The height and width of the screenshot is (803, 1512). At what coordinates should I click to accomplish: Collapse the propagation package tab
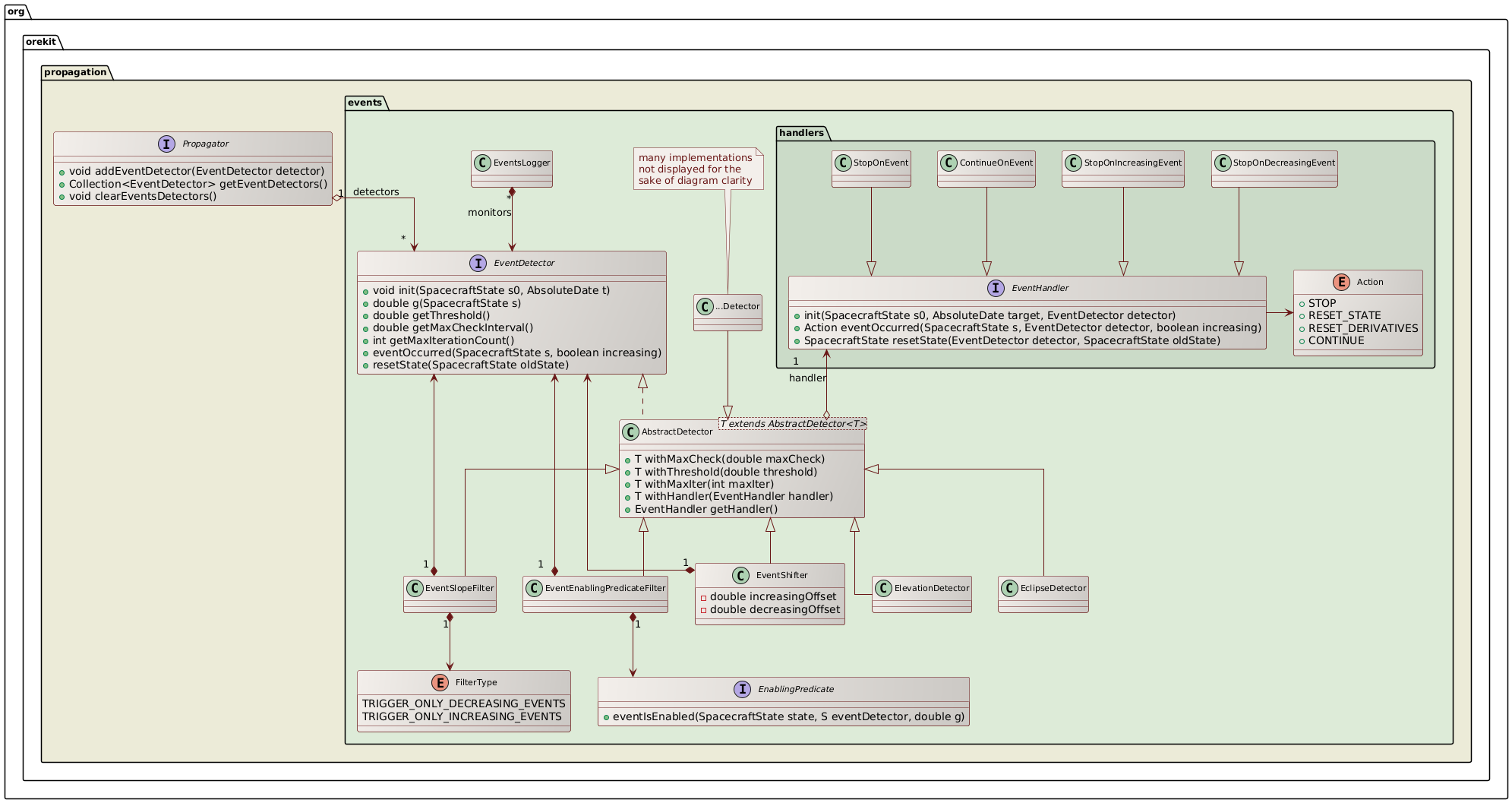click(x=75, y=72)
